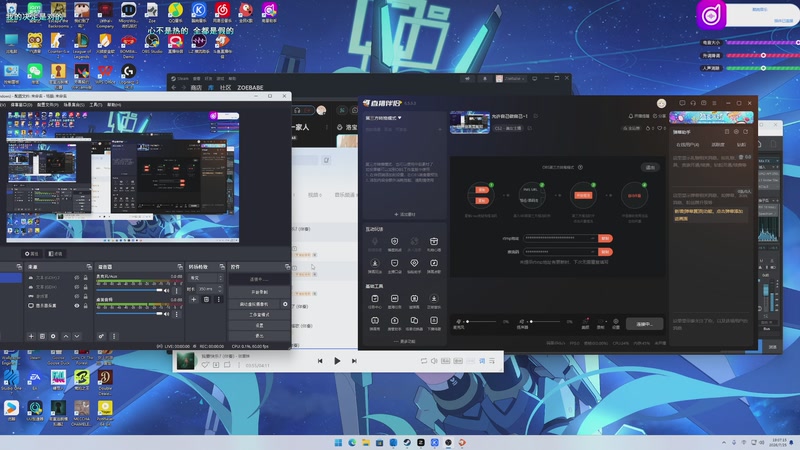
Task: Go back in the Steam window
Action: (x=174, y=88)
